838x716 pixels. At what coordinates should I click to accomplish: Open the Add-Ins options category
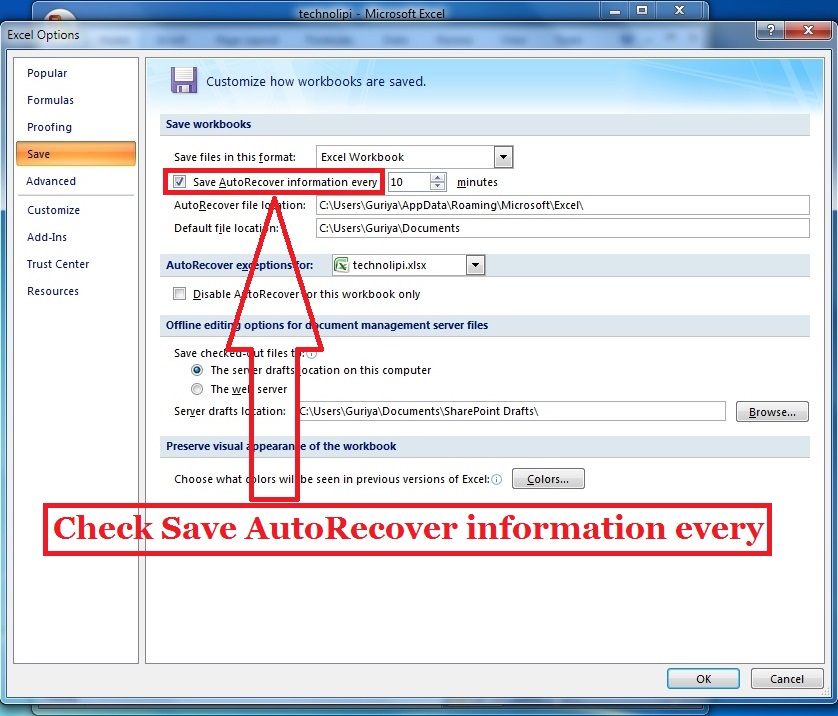(x=47, y=237)
